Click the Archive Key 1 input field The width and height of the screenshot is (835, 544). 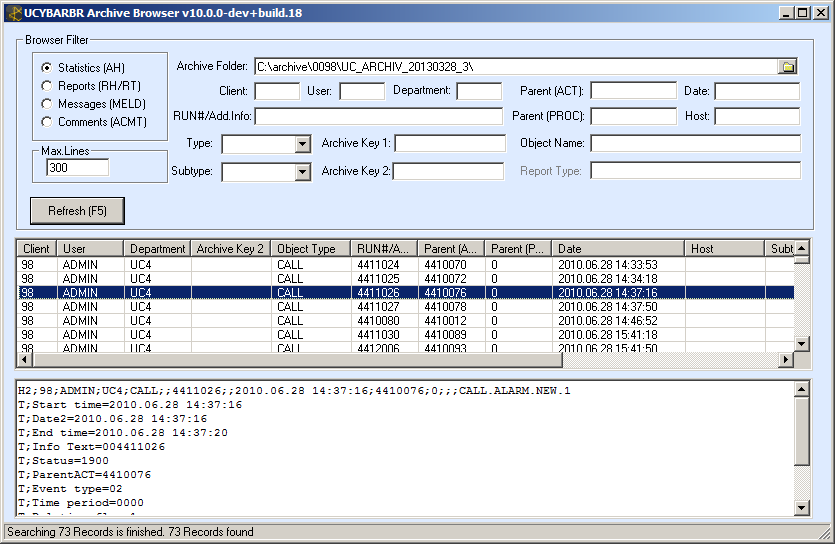(x=450, y=143)
